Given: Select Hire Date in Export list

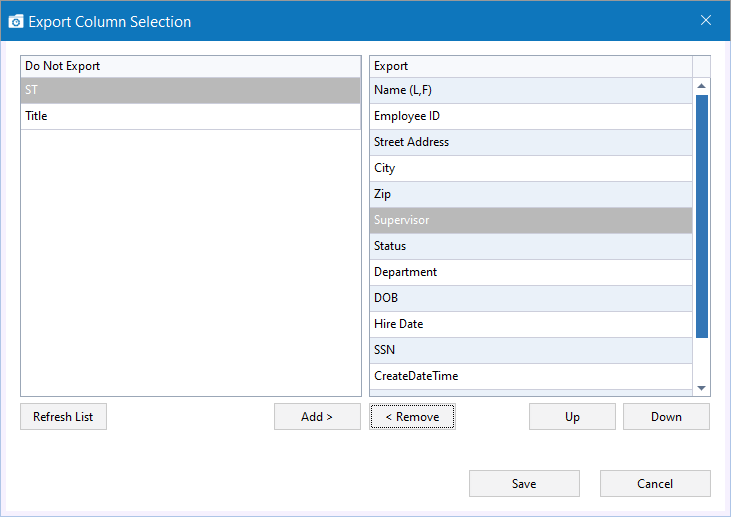Looking at the screenshot, I should (531, 324).
